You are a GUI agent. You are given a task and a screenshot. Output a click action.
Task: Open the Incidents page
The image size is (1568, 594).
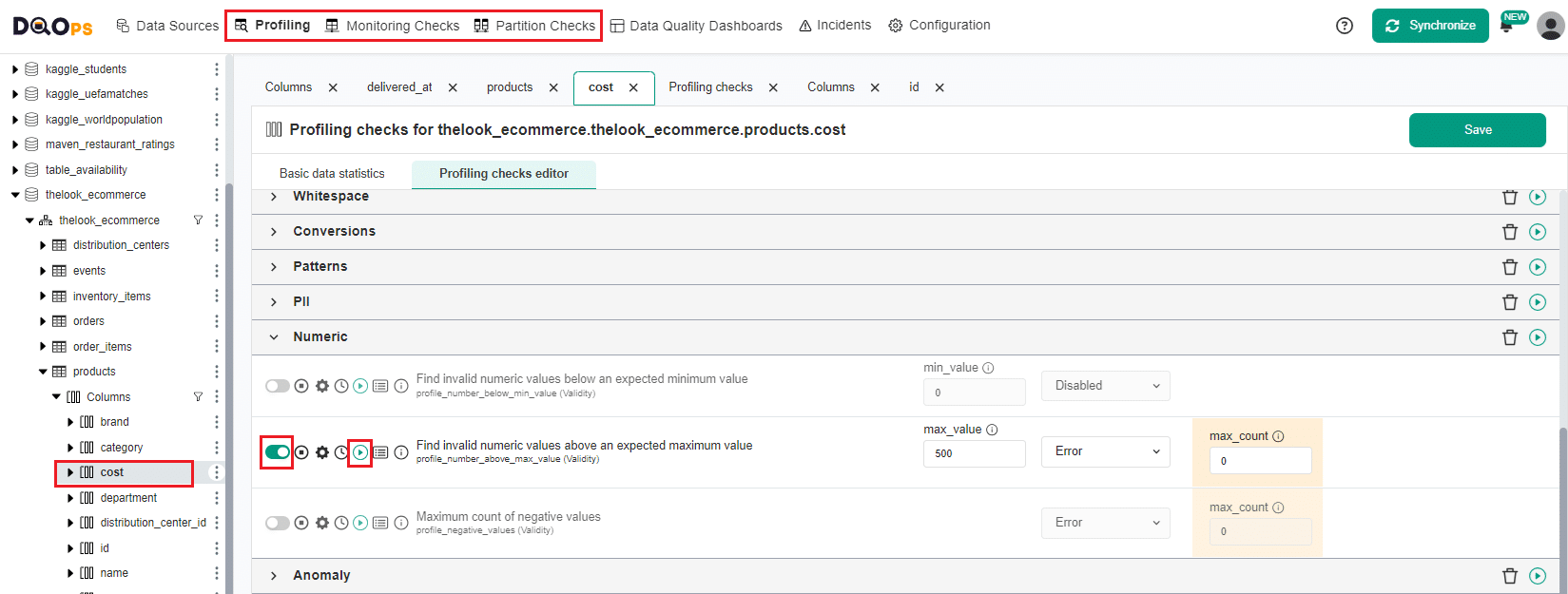coord(835,26)
